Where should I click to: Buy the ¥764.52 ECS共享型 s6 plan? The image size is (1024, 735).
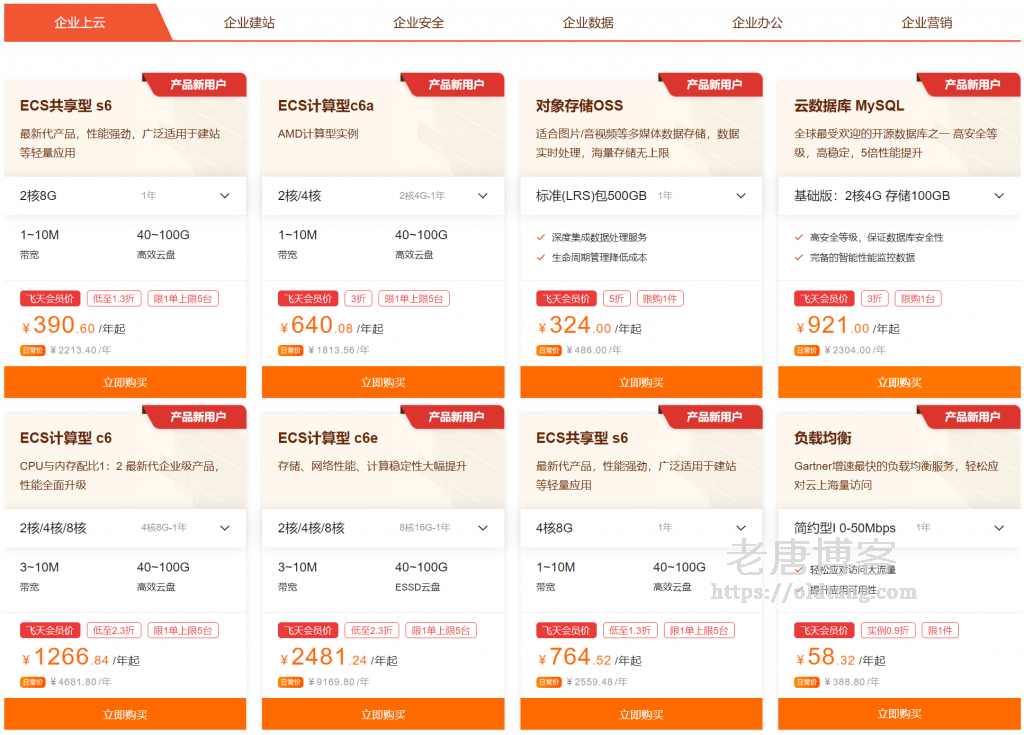[641, 714]
